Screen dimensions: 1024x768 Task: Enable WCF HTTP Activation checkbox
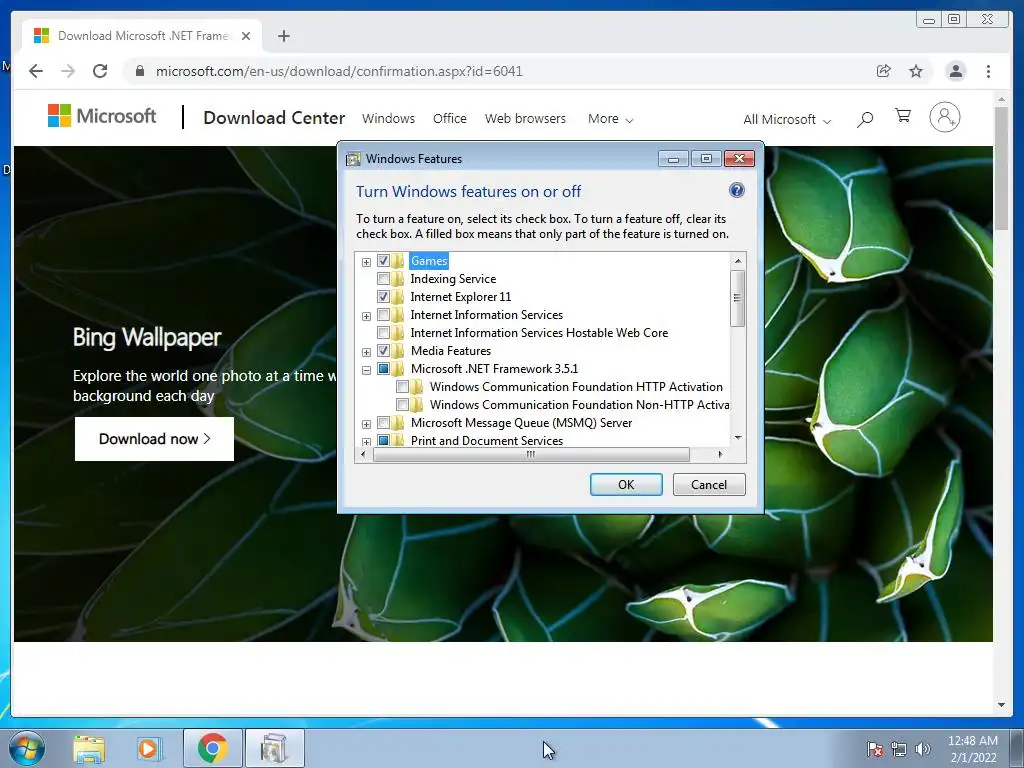tap(402, 387)
